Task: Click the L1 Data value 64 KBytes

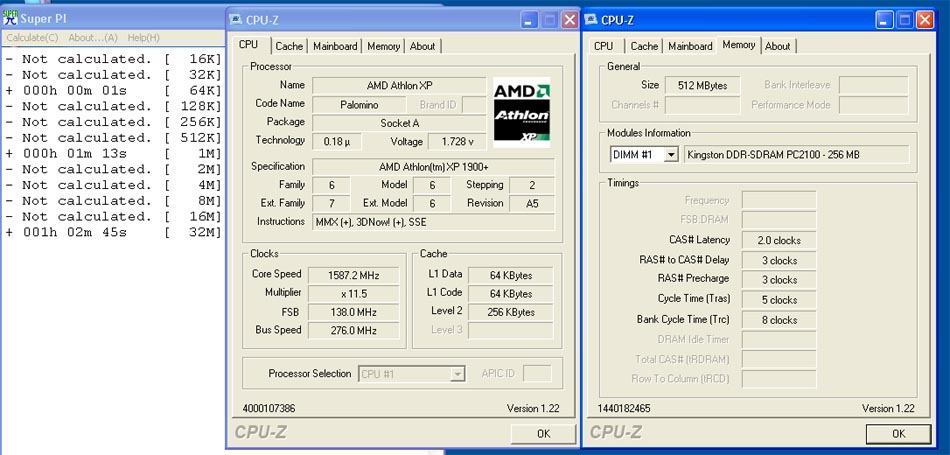Action: click(x=511, y=276)
